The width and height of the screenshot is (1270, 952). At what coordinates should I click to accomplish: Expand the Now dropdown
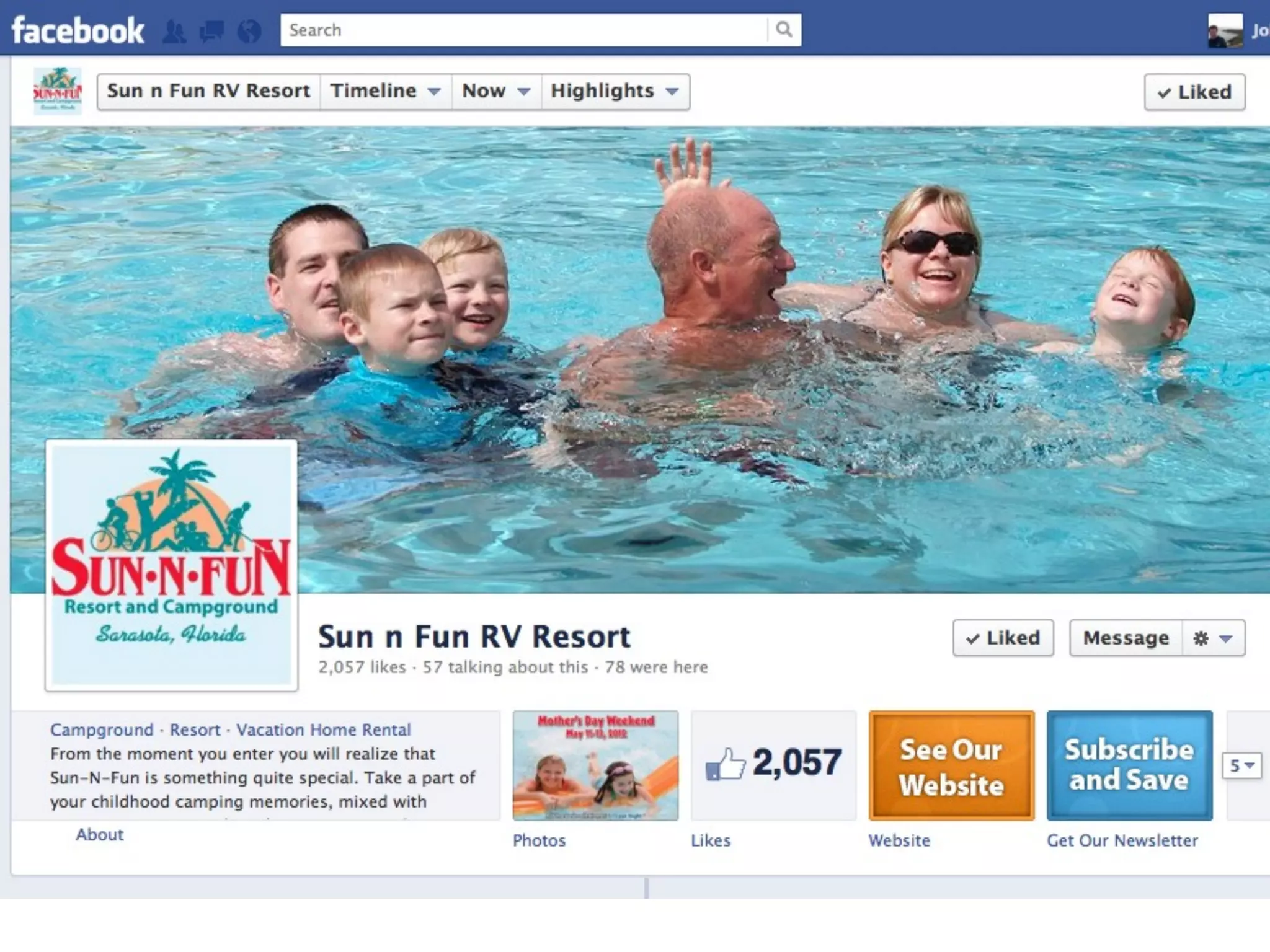[x=497, y=91]
